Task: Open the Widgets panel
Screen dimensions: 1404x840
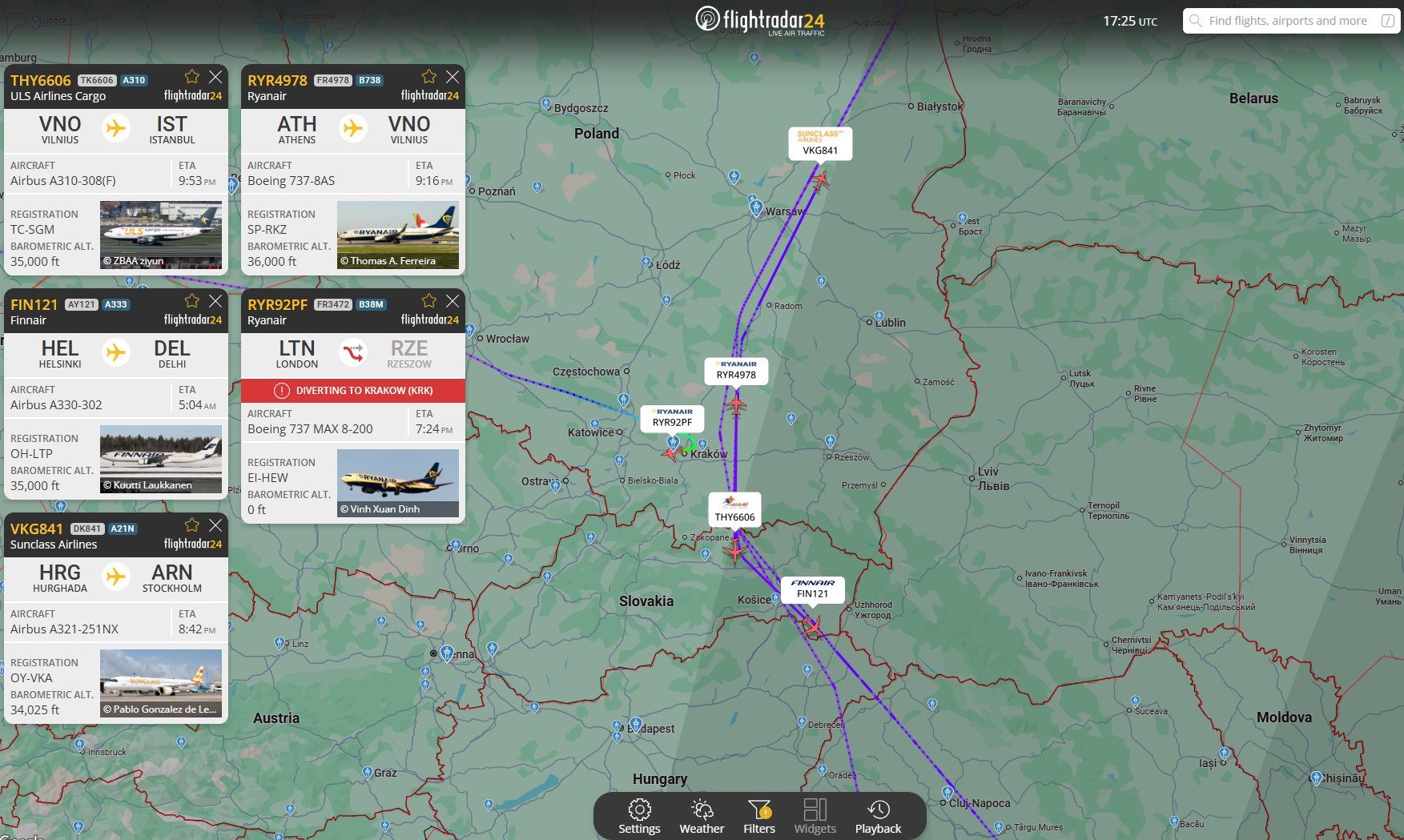Action: [x=815, y=816]
